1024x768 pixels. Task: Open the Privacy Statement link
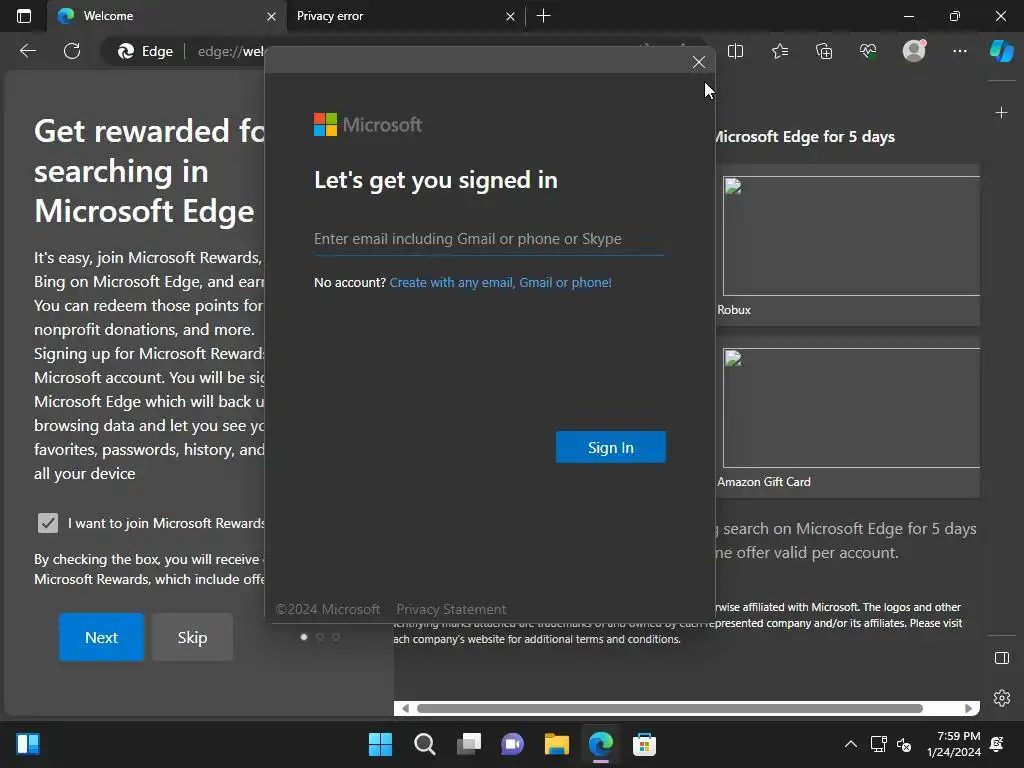tap(451, 609)
